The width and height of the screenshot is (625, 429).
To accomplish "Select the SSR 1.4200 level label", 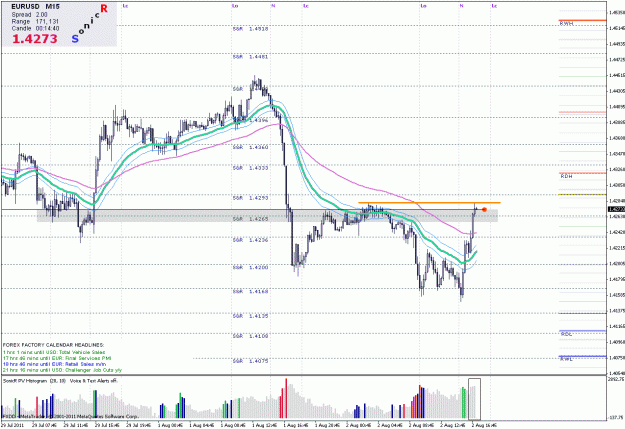I will pos(250,268).
